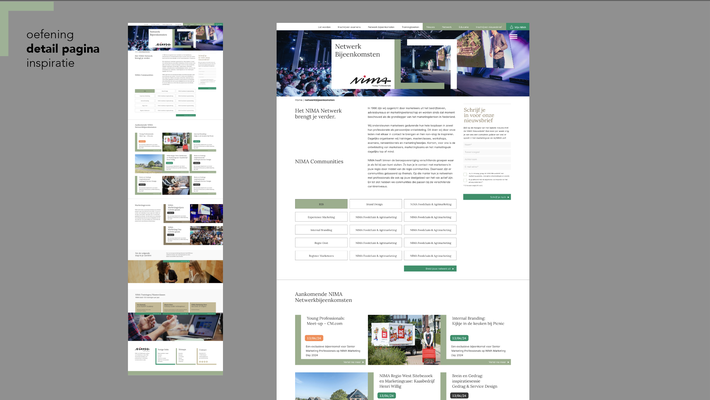This screenshot has width=710, height=400.
Task: Open Brein en Gedrag inspiratiesessie event title
Action: (475, 381)
